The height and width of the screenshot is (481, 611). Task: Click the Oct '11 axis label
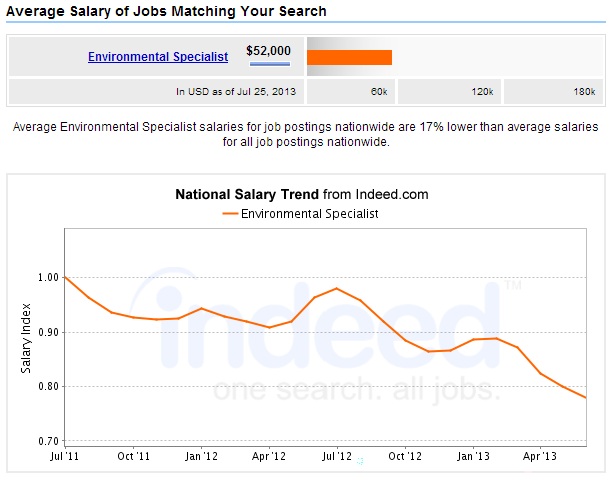pyautogui.click(x=132, y=456)
